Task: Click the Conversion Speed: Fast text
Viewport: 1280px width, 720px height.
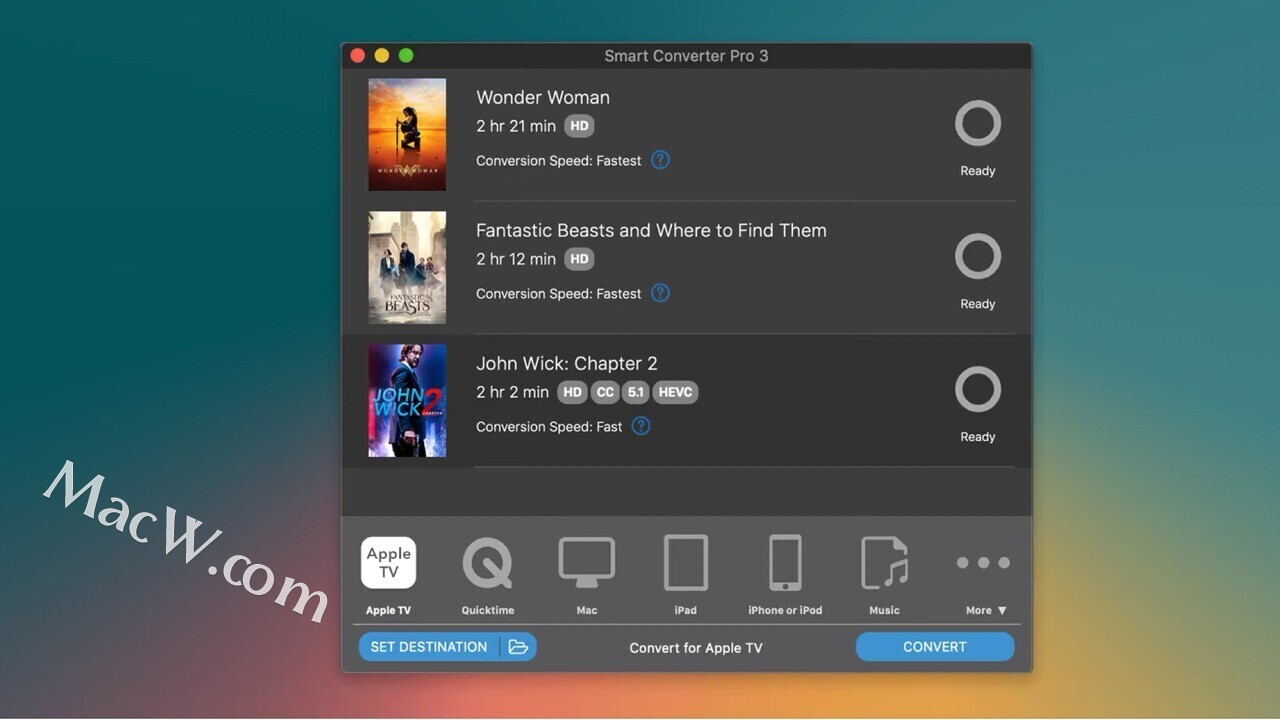Action: pyautogui.click(x=549, y=427)
